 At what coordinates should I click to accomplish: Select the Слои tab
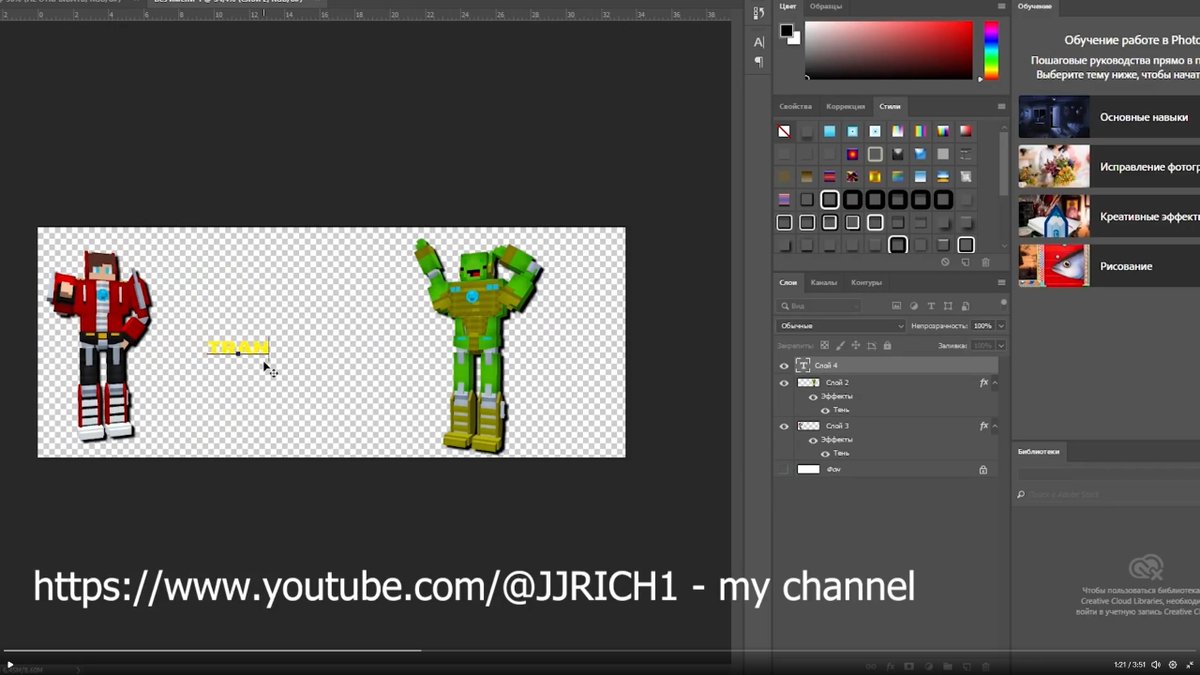[x=789, y=282]
